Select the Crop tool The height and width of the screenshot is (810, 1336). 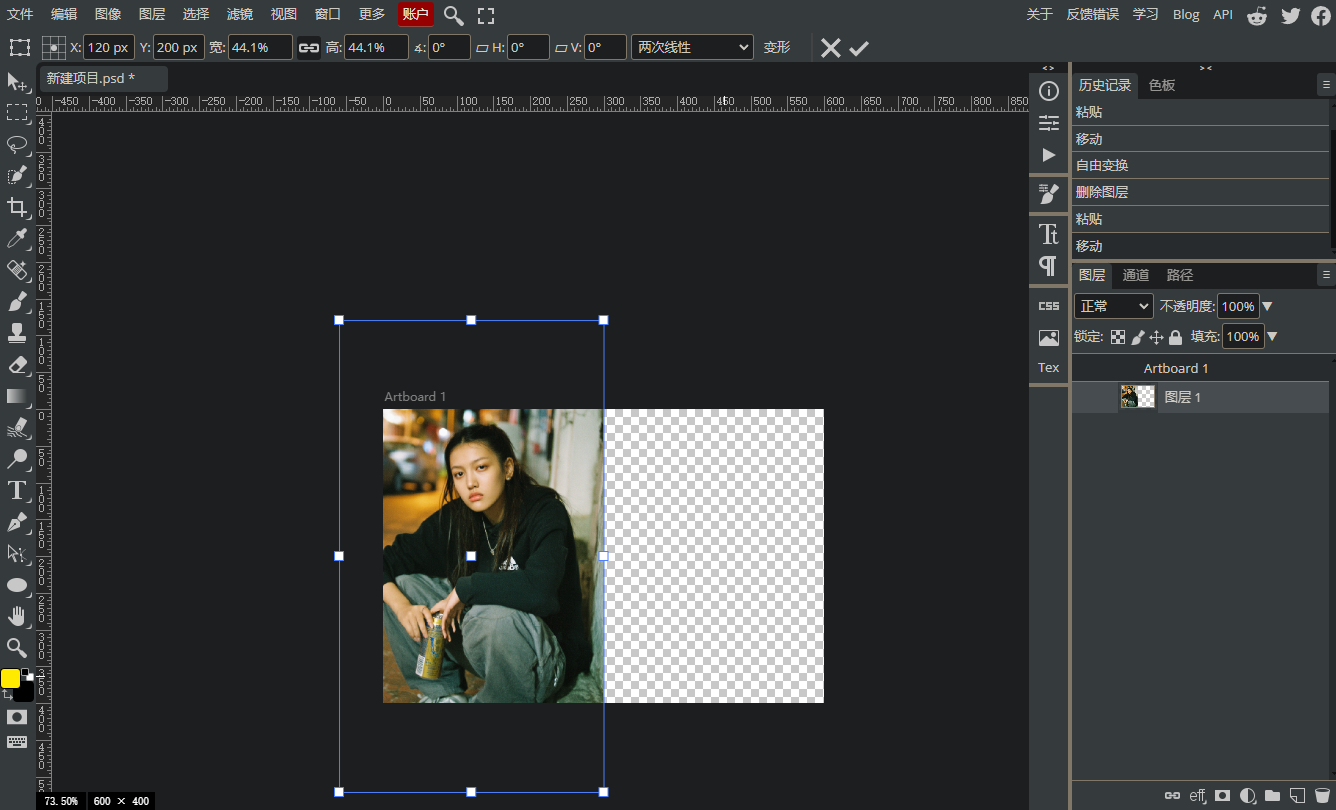coord(17,207)
